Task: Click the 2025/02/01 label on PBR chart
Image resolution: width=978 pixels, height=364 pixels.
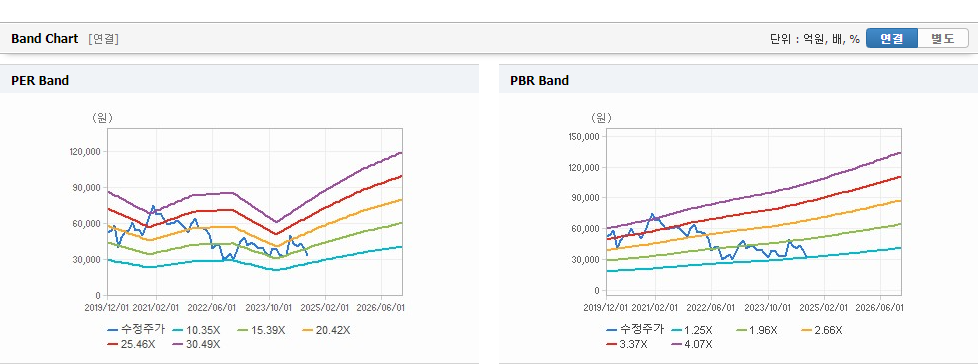Action: click(825, 307)
